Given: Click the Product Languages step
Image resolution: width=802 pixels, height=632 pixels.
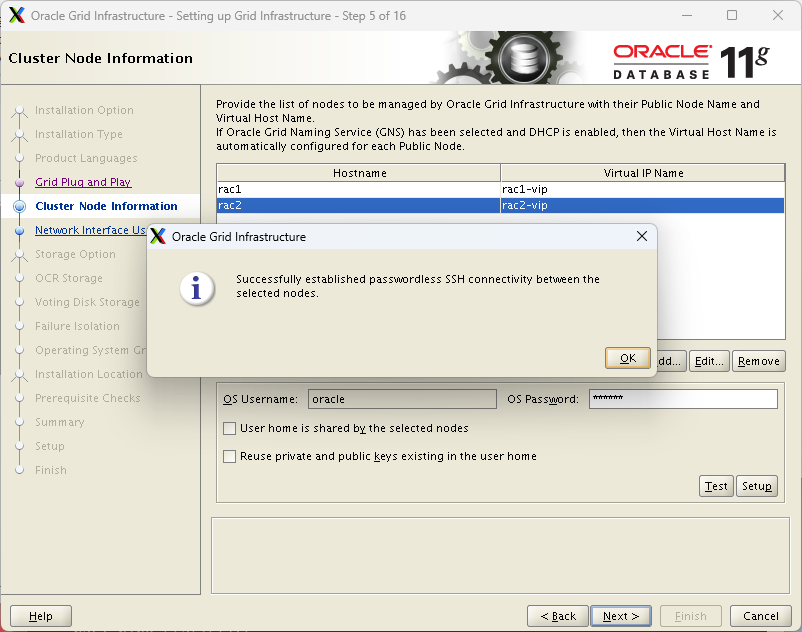Looking at the screenshot, I should 86,158.
